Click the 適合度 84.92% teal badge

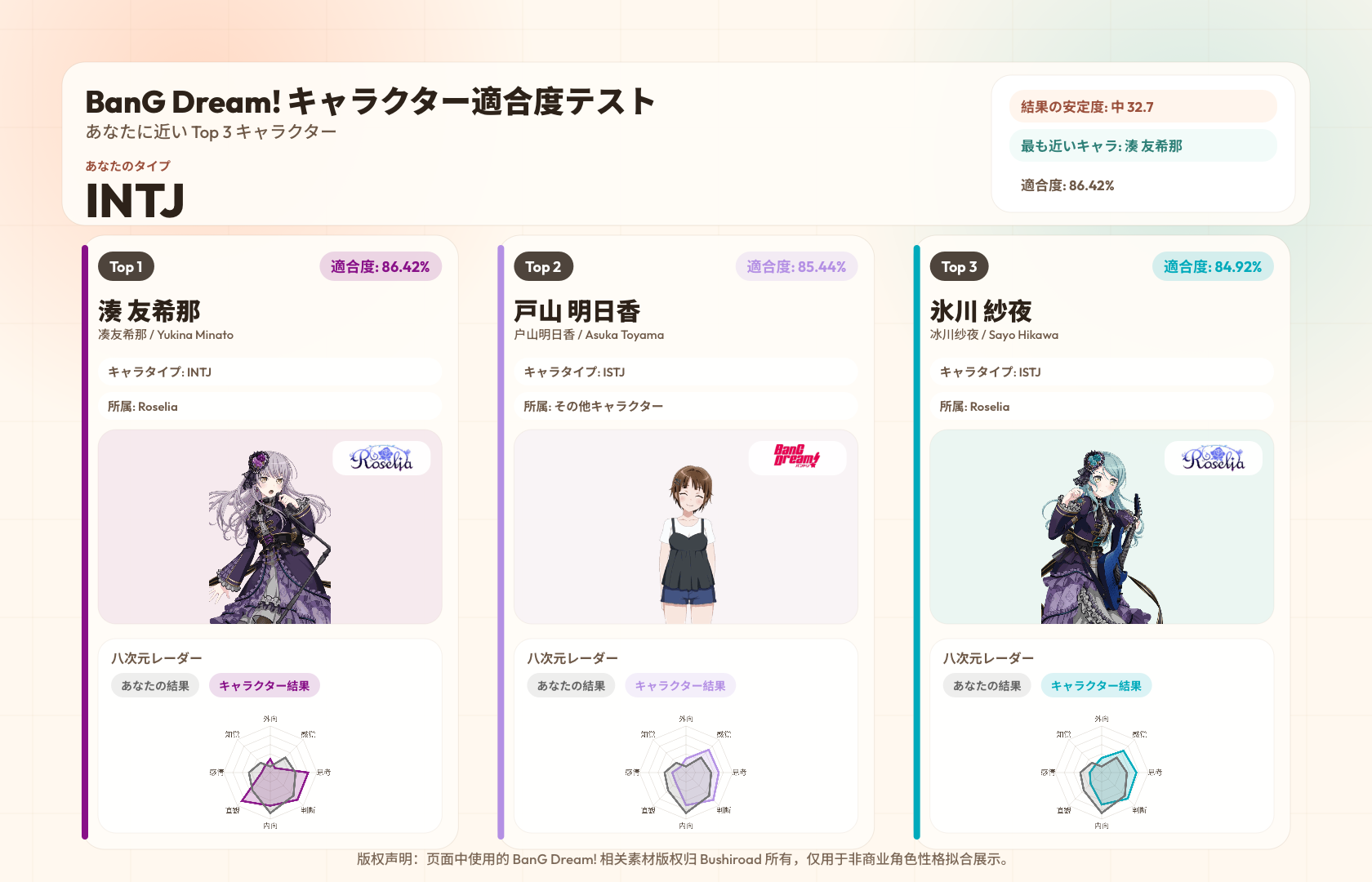[x=1213, y=267]
